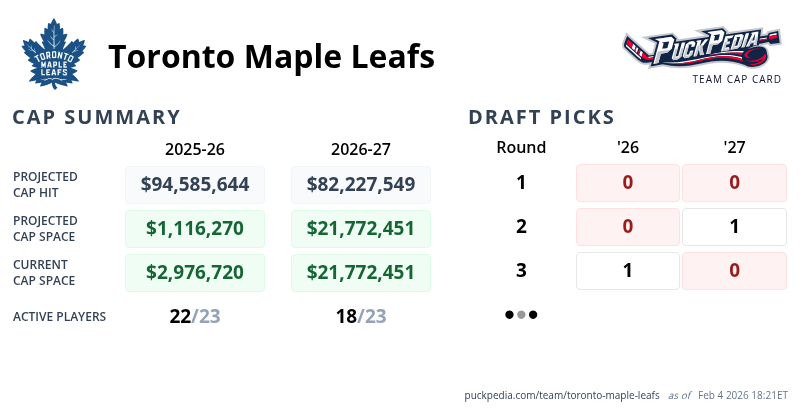The image size is (800, 418).
Task: Click the 2025-26 current cap space $2,976,720
Action: point(195,272)
